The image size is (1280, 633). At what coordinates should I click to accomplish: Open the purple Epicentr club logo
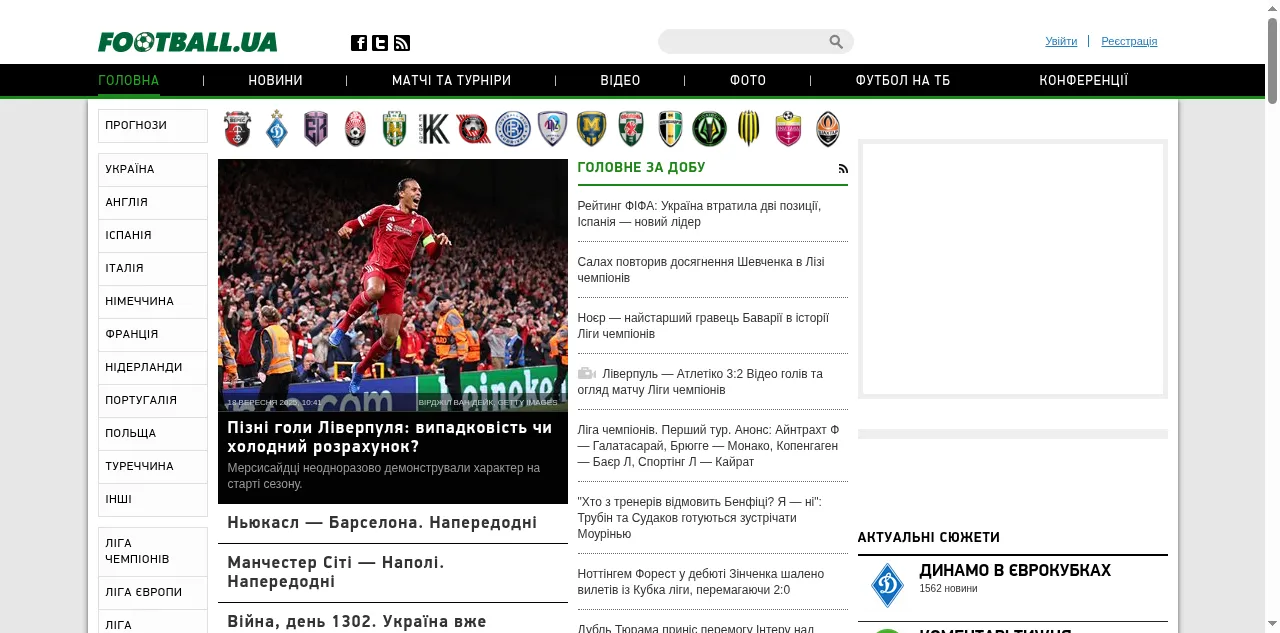(316, 129)
